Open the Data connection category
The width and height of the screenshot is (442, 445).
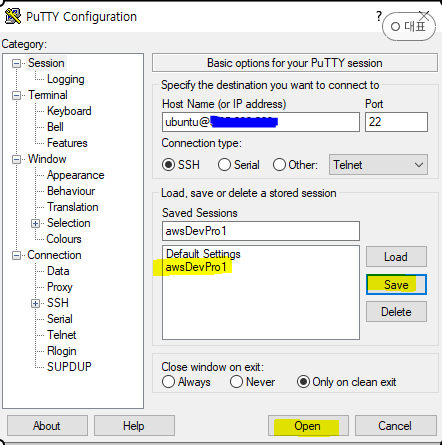pos(58,271)
